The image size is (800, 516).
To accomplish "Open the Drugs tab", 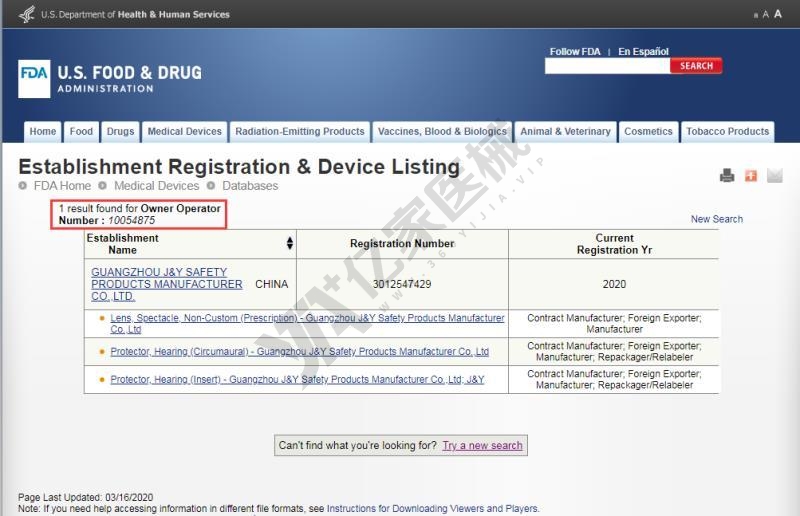I will tap(120, 132).
